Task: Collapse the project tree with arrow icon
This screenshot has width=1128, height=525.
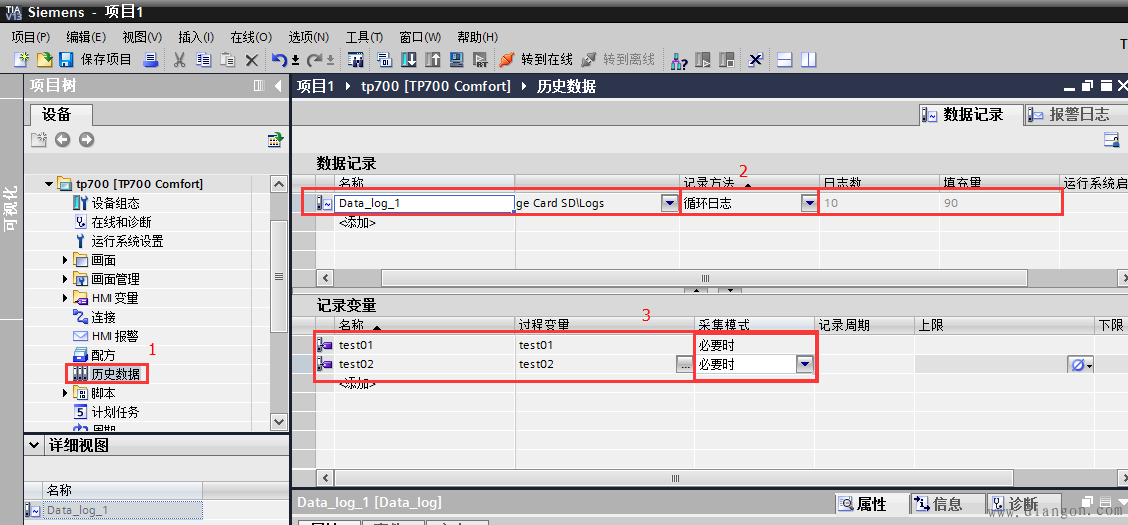Action: [278, 86]
